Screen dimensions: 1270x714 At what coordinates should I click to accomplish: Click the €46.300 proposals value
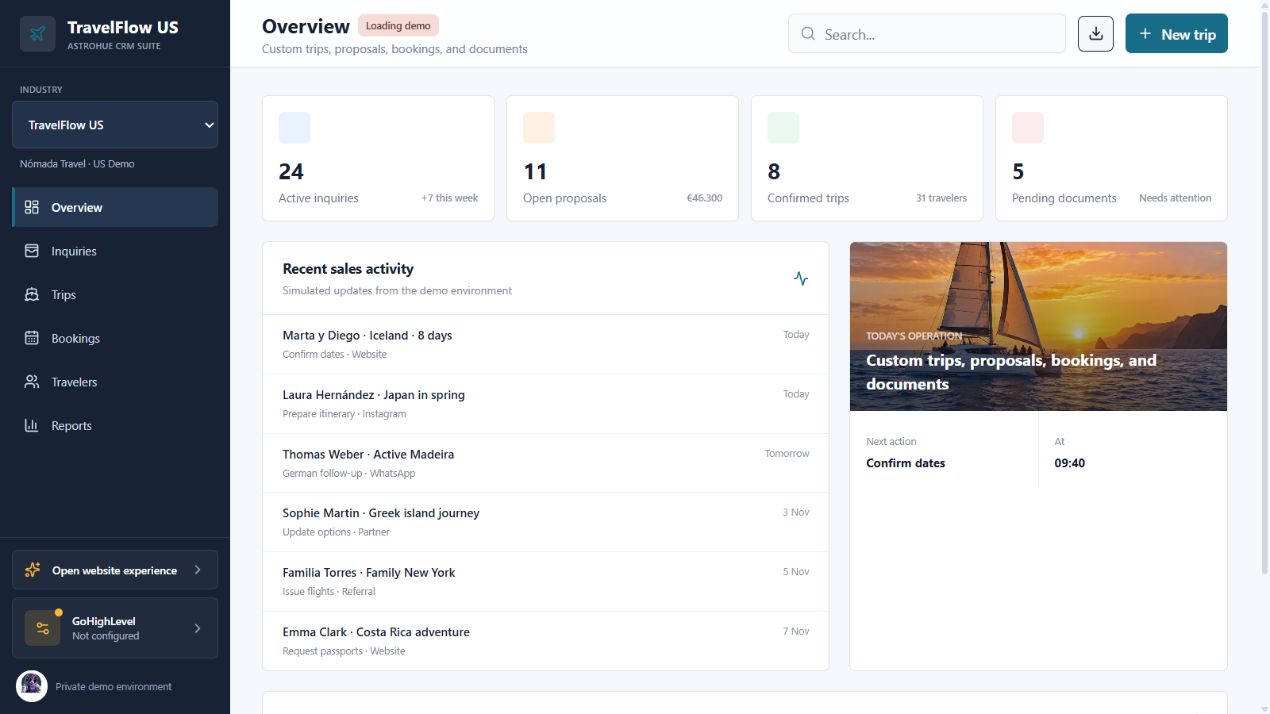[x=704, y=198]
